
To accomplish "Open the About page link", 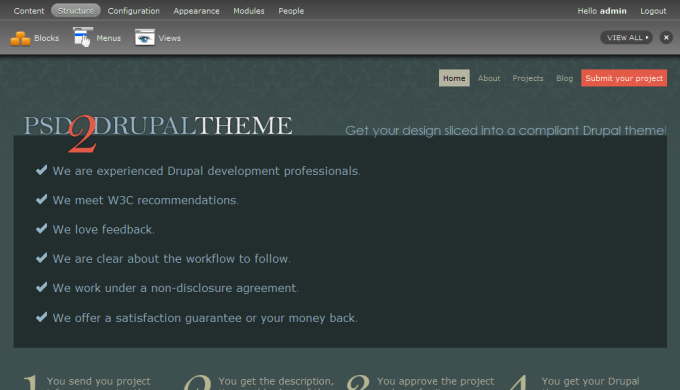I will (489, 78).
